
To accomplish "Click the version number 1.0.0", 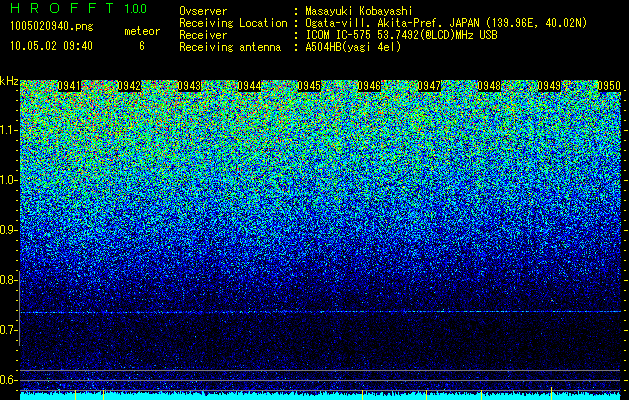I will coord(136,8).
